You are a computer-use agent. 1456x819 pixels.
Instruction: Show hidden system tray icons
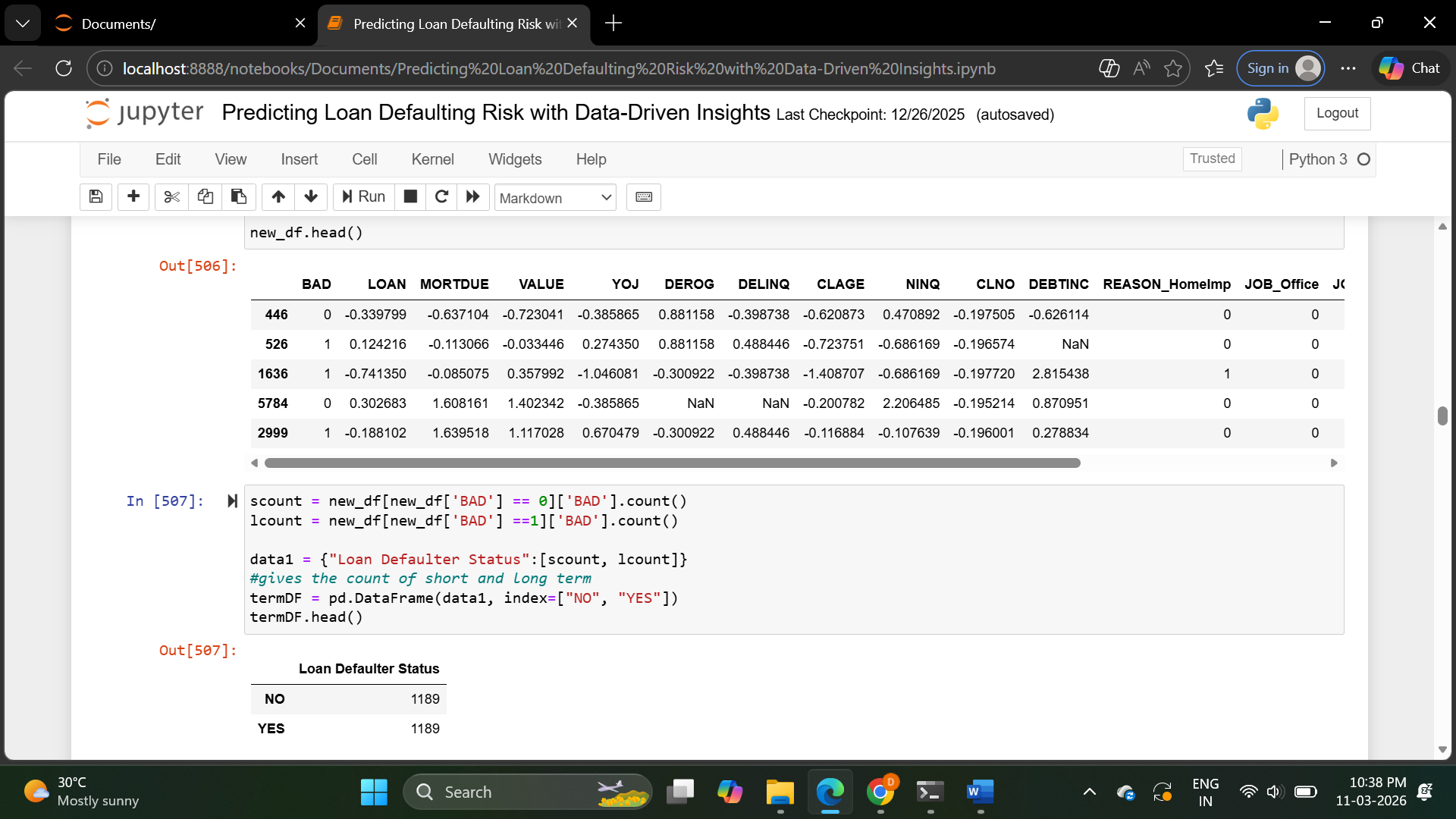tap(1090, 792)
